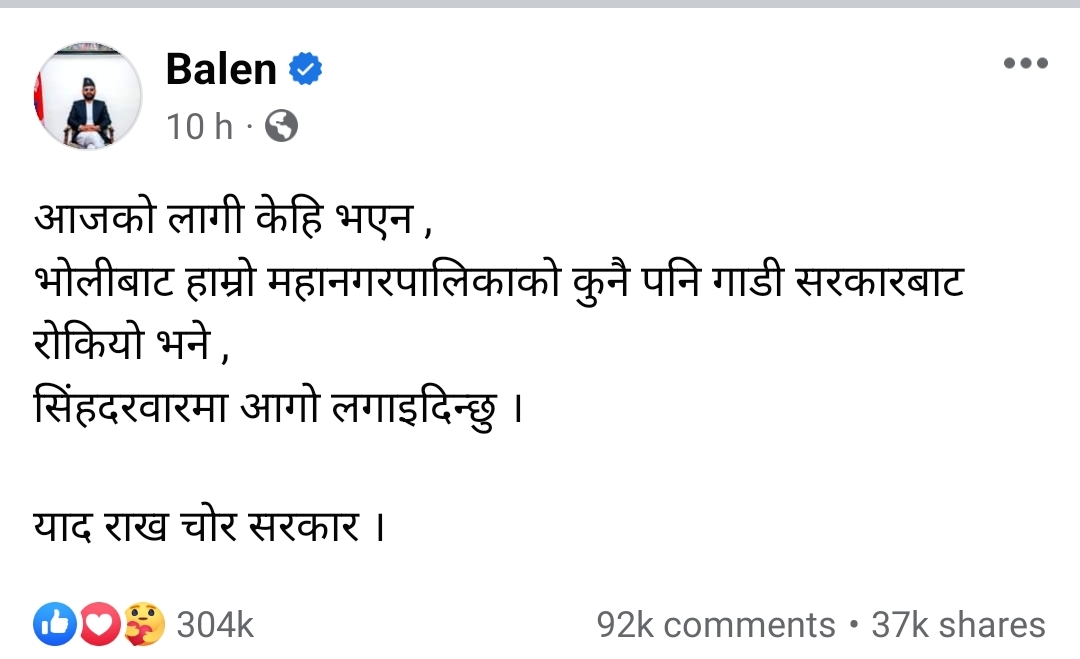The height and width of the screenshot is (659, 1080).
Task: Open the three-dot post options menu
Action: (1025, 63)
